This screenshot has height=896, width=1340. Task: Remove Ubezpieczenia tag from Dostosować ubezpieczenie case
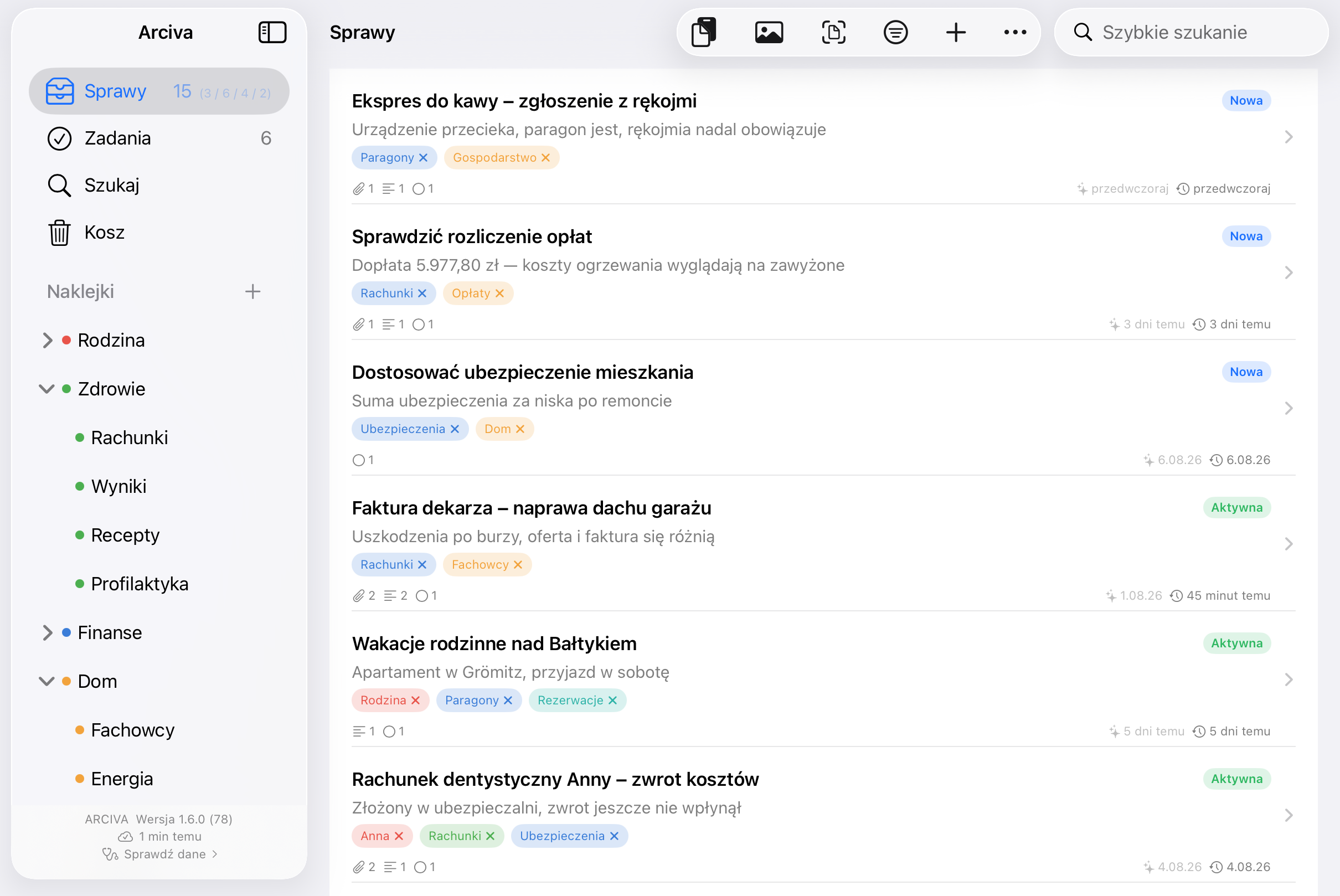click(455, 429)
